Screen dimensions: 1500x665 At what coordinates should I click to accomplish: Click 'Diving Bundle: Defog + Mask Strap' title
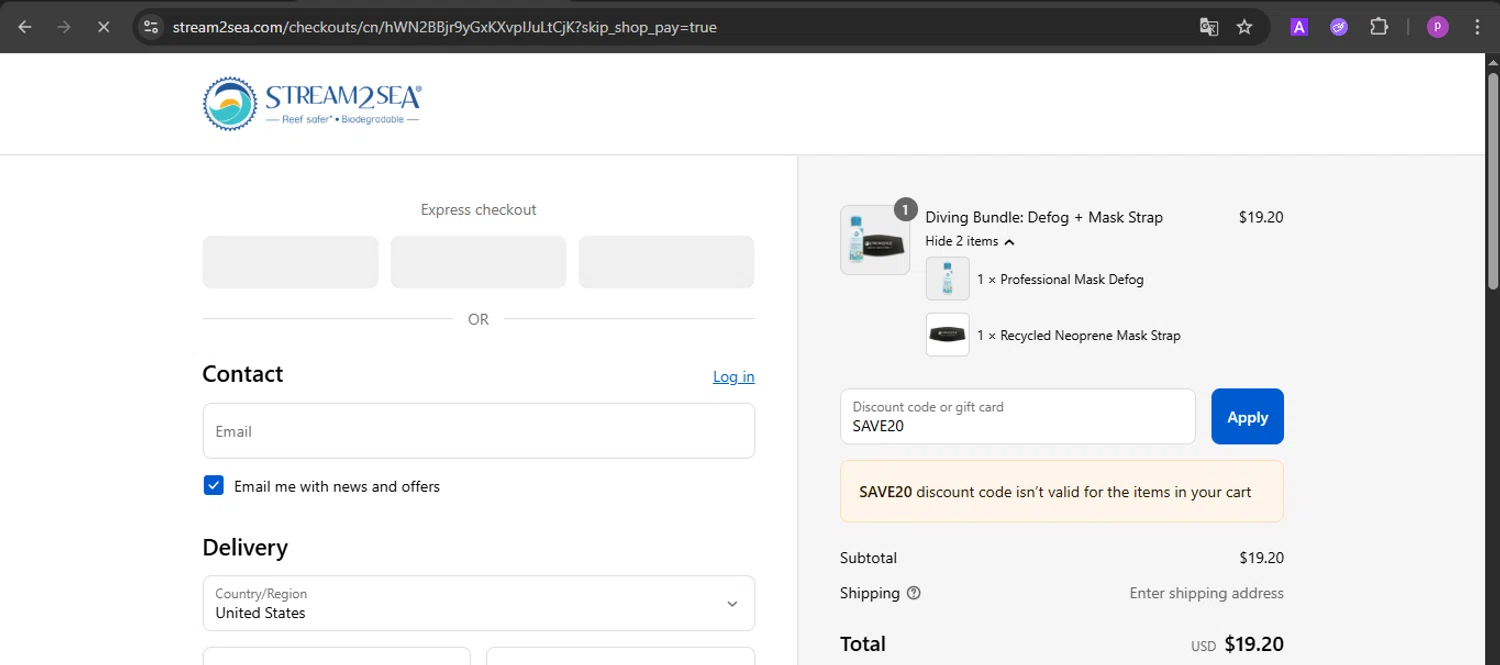pyautogui.click(x=1044, y=217)
